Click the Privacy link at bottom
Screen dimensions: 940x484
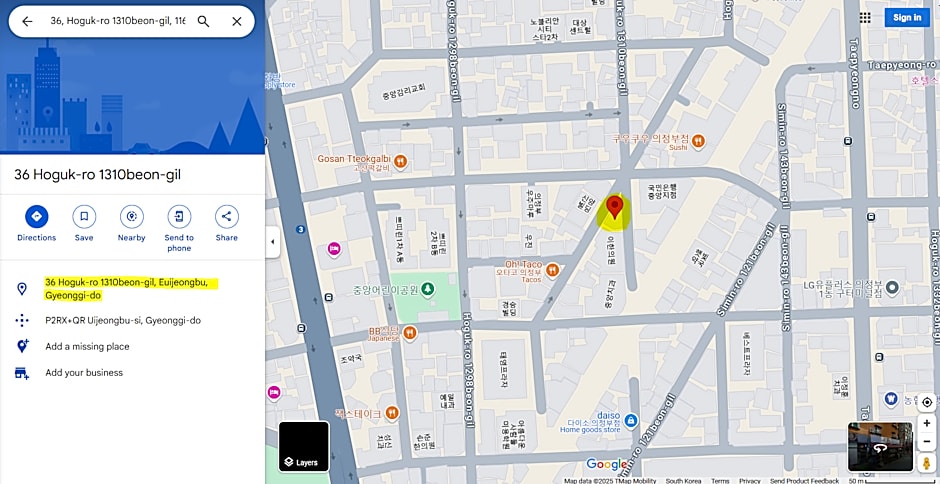click(x=749, y=480)
